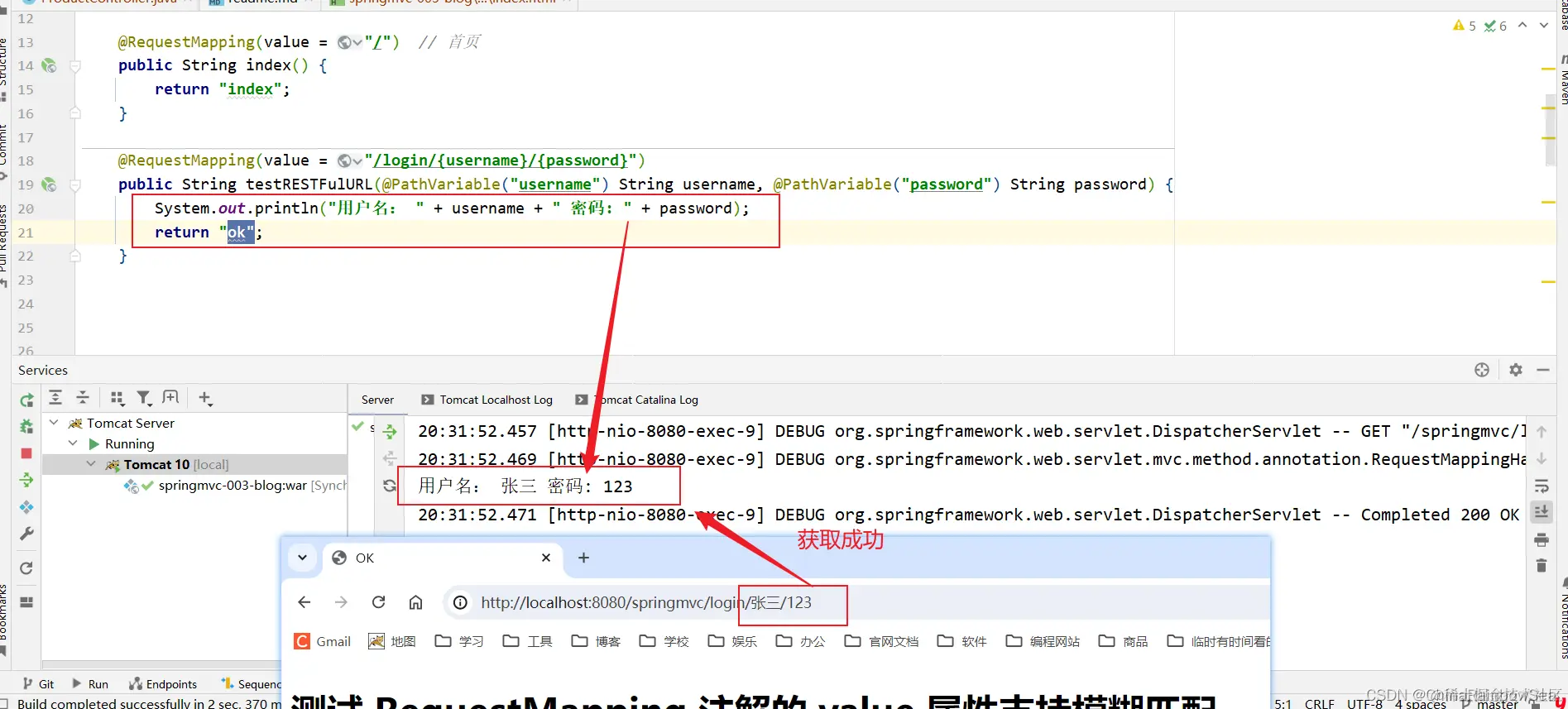The width and height of the screenshot is (1568, 709).
Task: Click the Down arrow in the console toolbar
Action: coord(1542,458)
